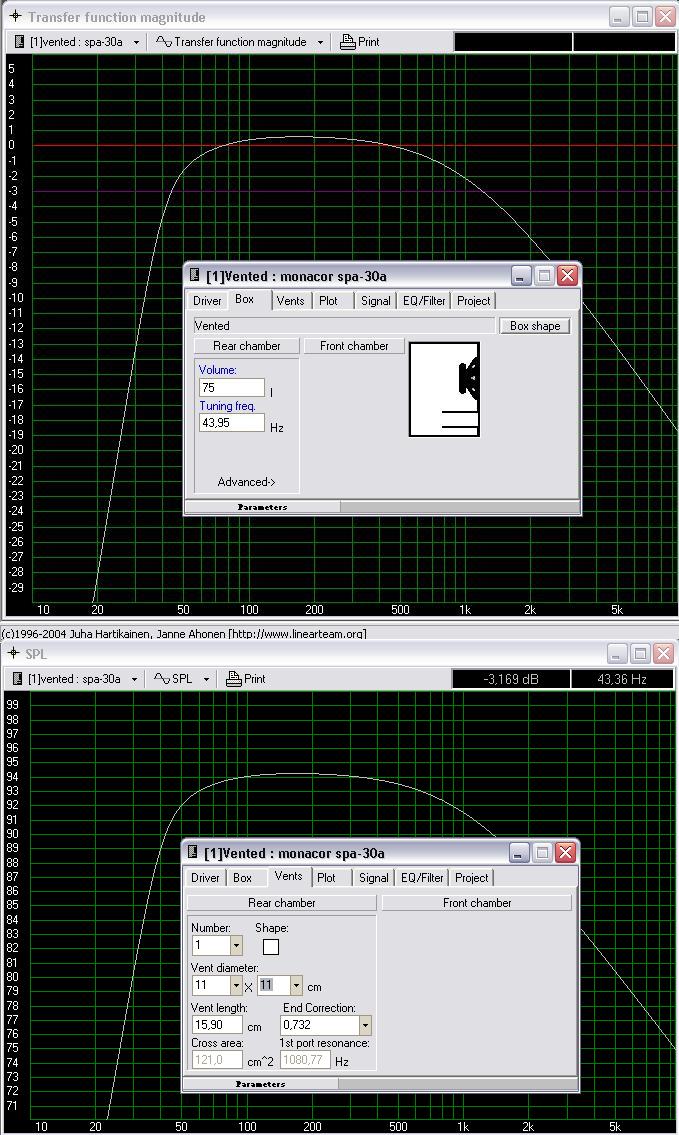Click Front chamber button in Vents tab
Image resolution: width=679 pixels, height=1135 pixels.
477,903
